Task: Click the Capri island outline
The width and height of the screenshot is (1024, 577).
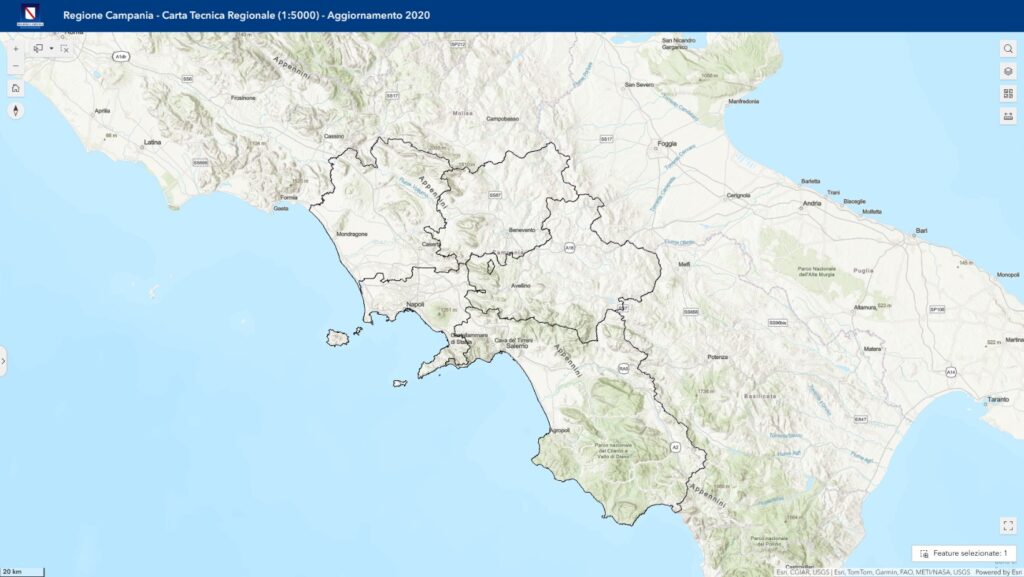Action: (x=400, y=383)
